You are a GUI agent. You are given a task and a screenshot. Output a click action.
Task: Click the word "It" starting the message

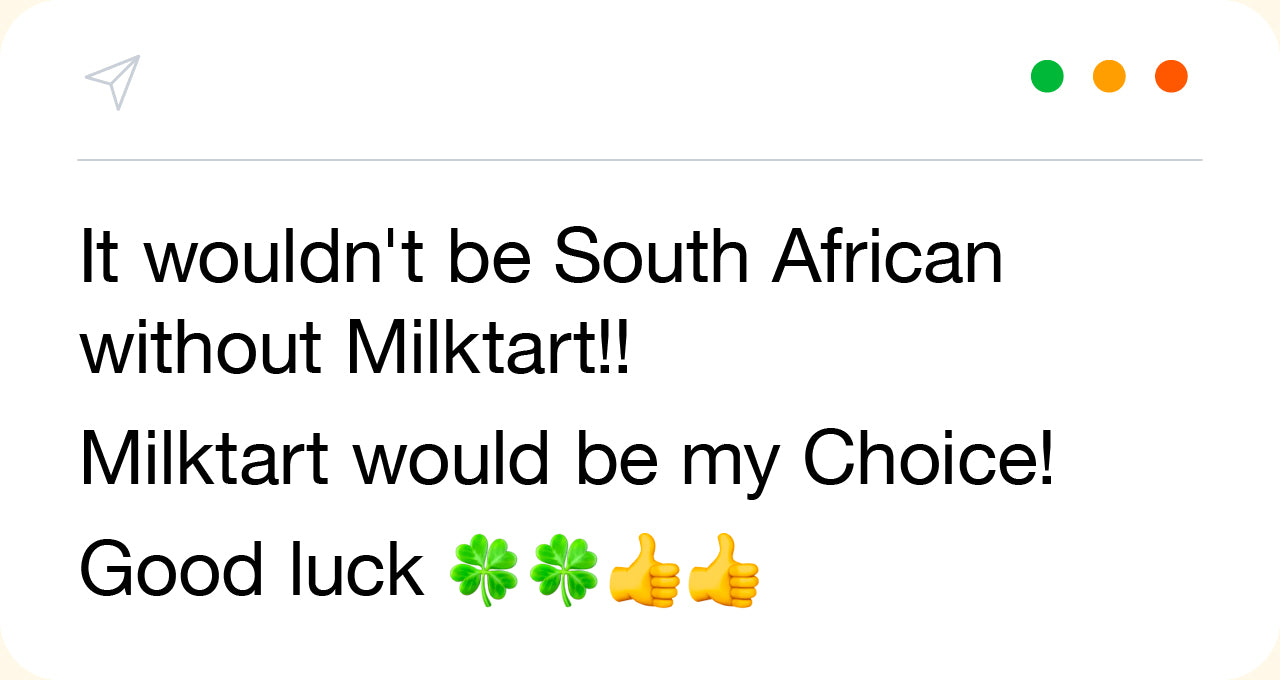click(x=99, y=256)
